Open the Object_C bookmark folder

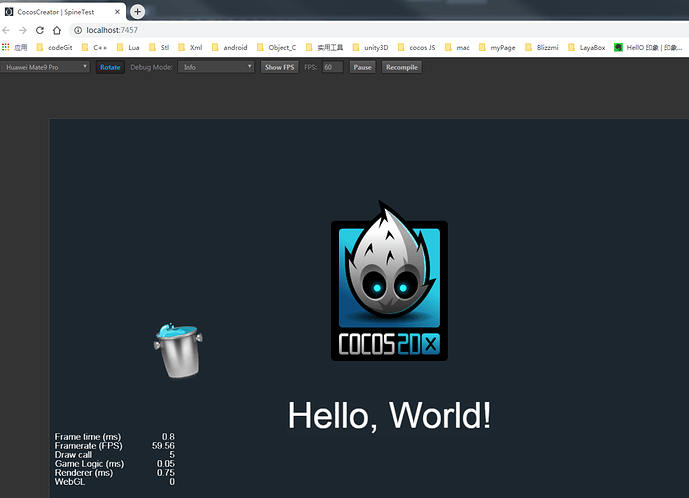276,47
